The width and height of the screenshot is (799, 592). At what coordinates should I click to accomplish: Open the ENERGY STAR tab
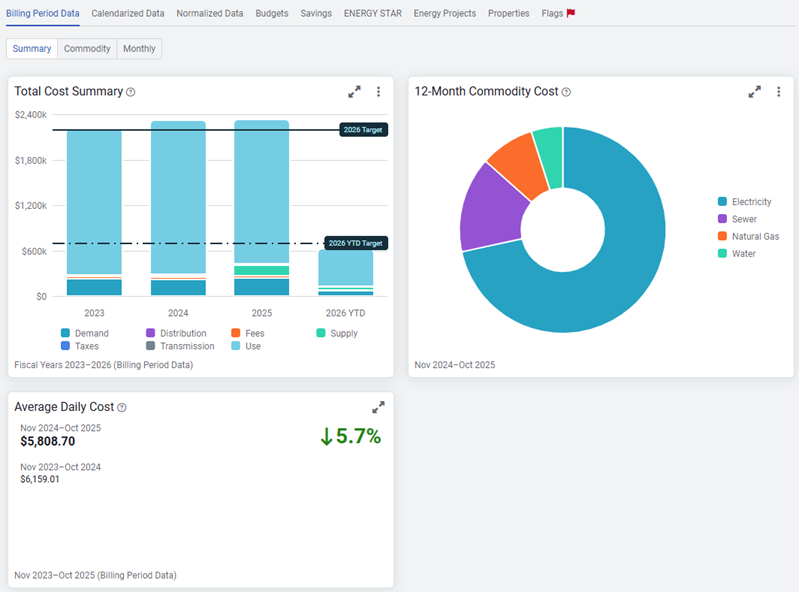[x=373, y=14]
